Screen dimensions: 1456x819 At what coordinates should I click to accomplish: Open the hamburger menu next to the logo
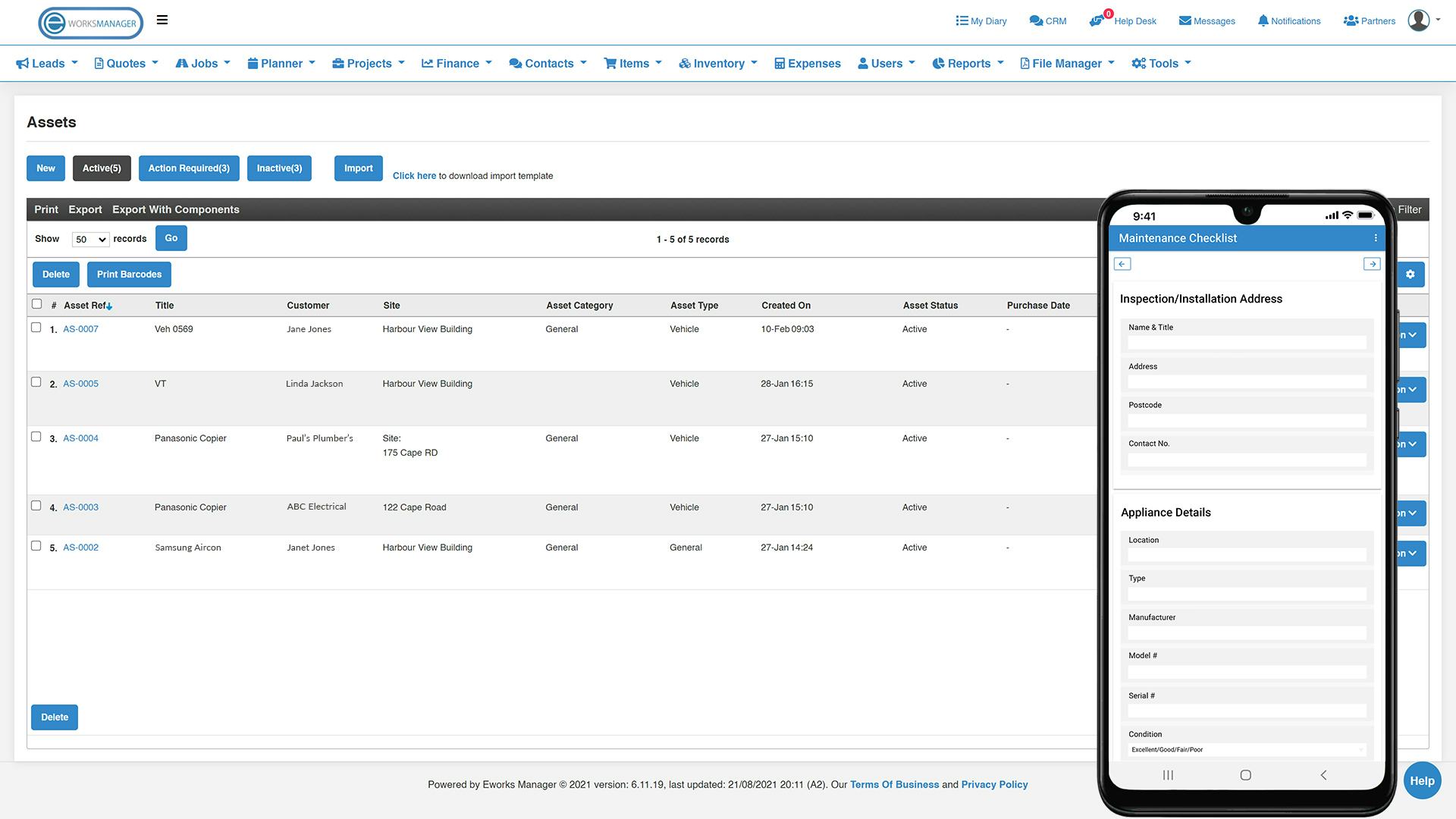point(162,20)
